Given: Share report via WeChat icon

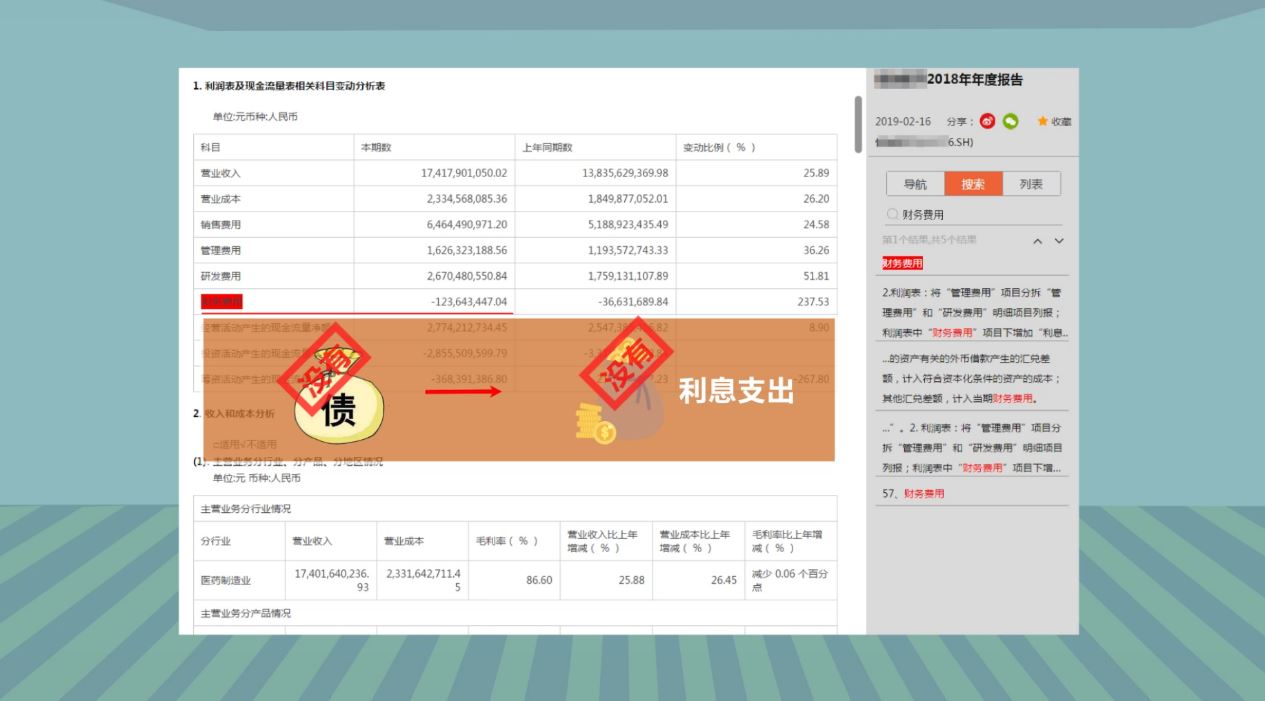Looking at the screenshot, I should click(1011, 121).
